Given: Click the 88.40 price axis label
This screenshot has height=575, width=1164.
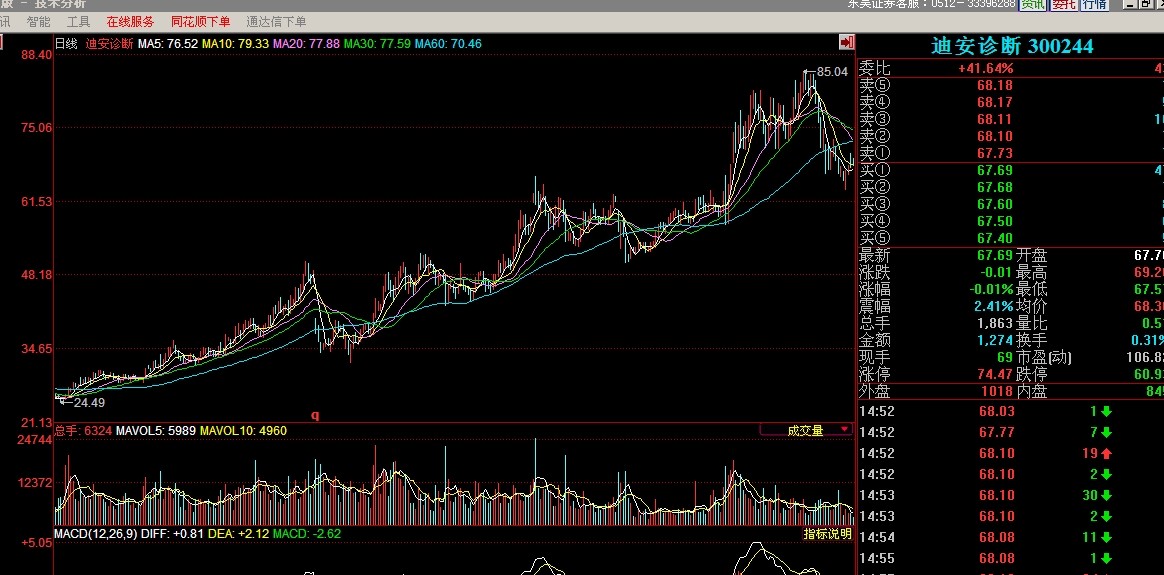Looking at the screenshot, I should point(37,54).
